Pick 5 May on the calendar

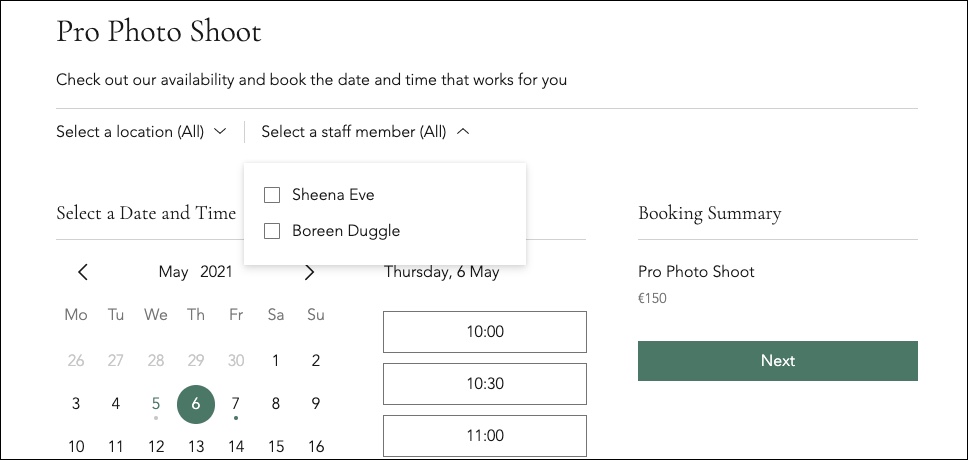(x=156, y=404)
